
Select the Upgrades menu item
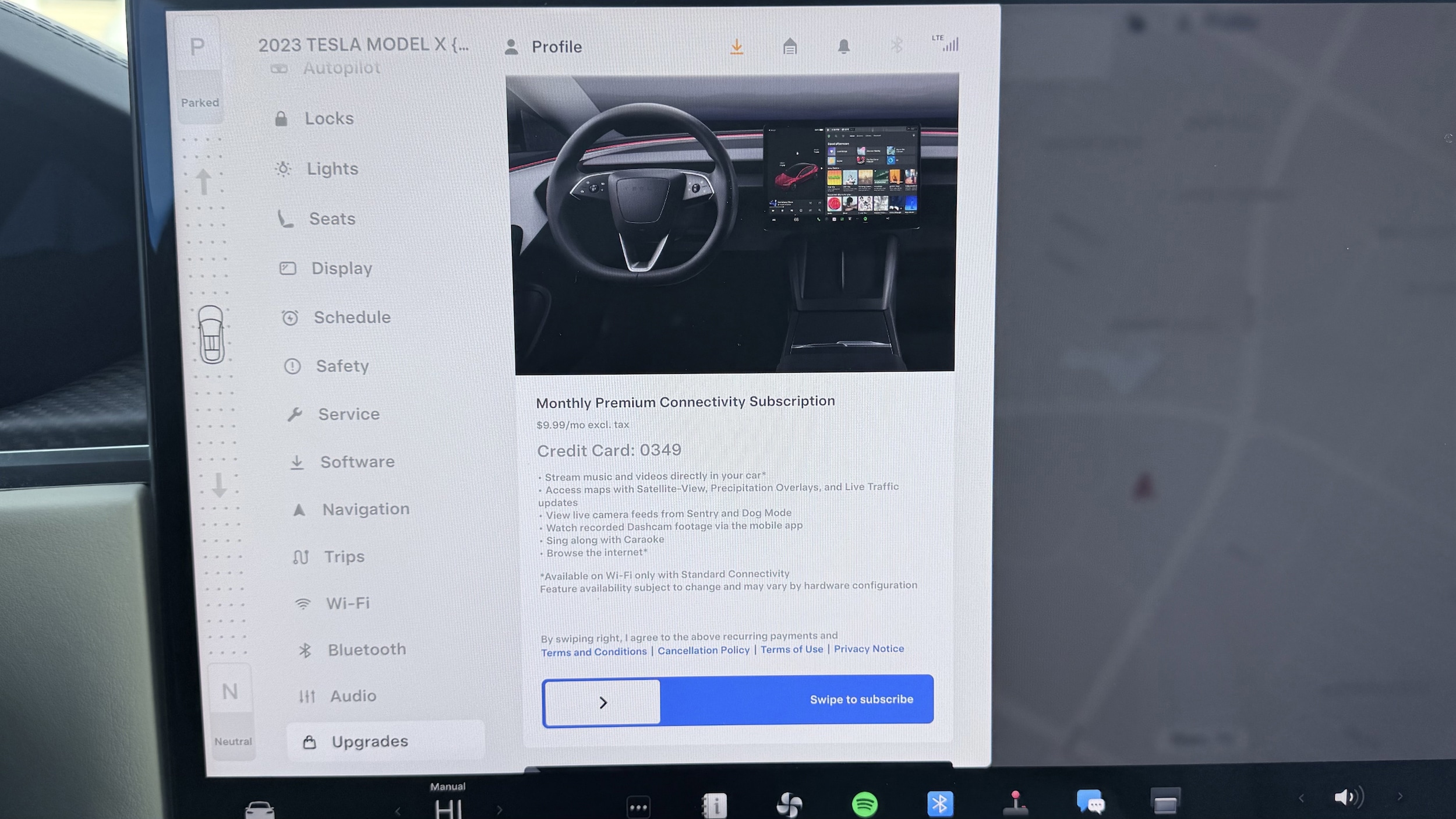(x=385, y=741)
